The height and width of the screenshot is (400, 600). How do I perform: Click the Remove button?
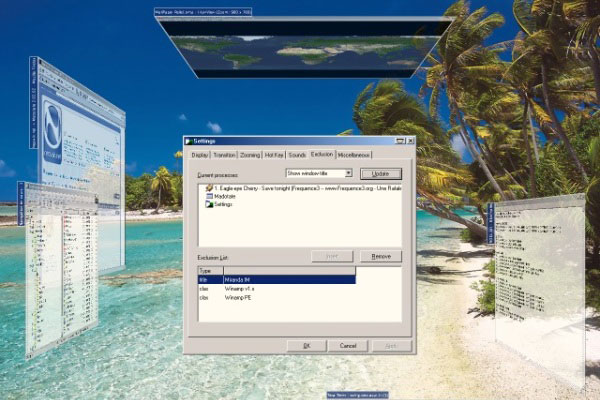(x=380, y=257)
